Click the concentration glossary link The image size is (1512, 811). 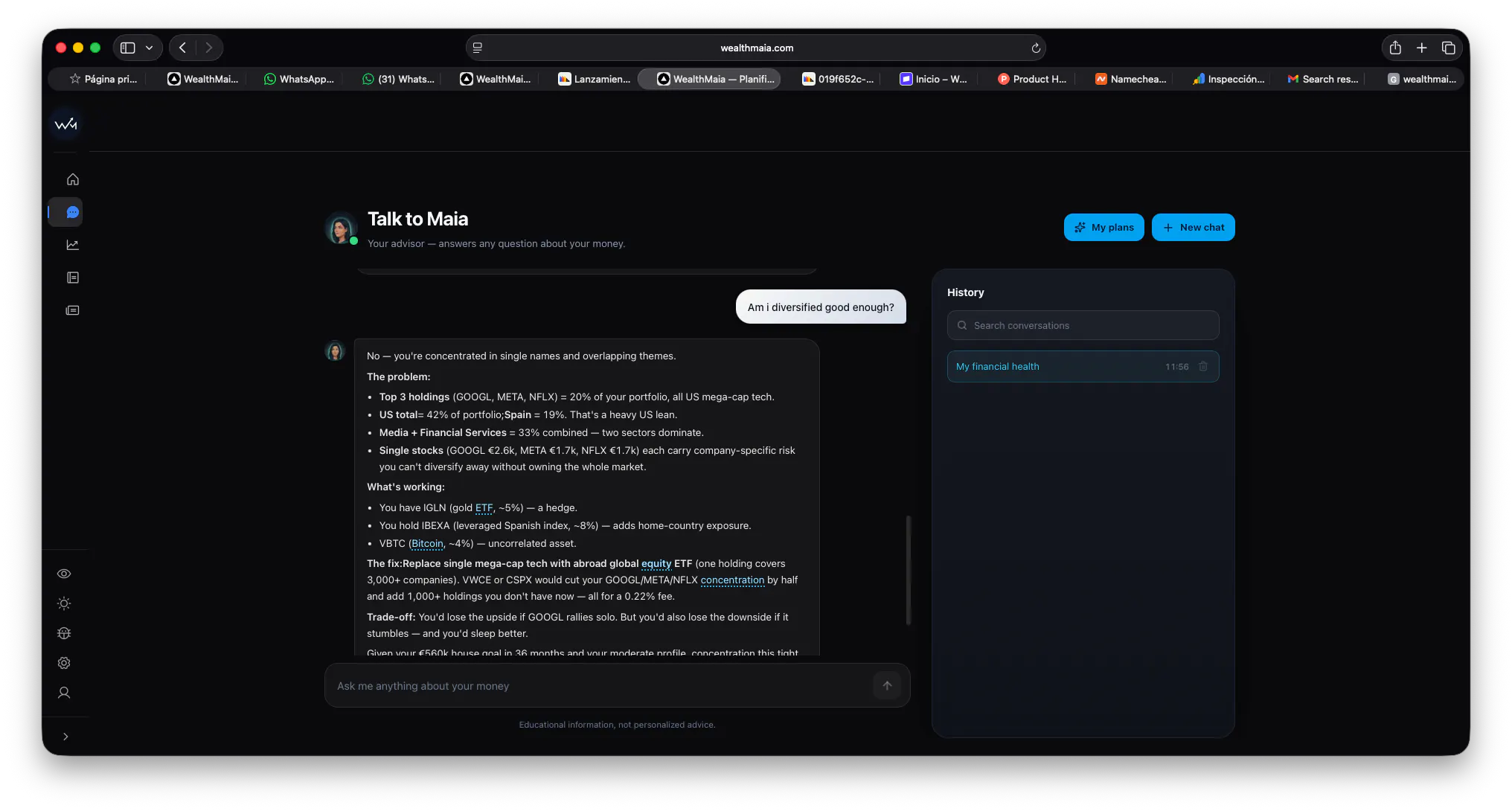click(x=732, y=580)
